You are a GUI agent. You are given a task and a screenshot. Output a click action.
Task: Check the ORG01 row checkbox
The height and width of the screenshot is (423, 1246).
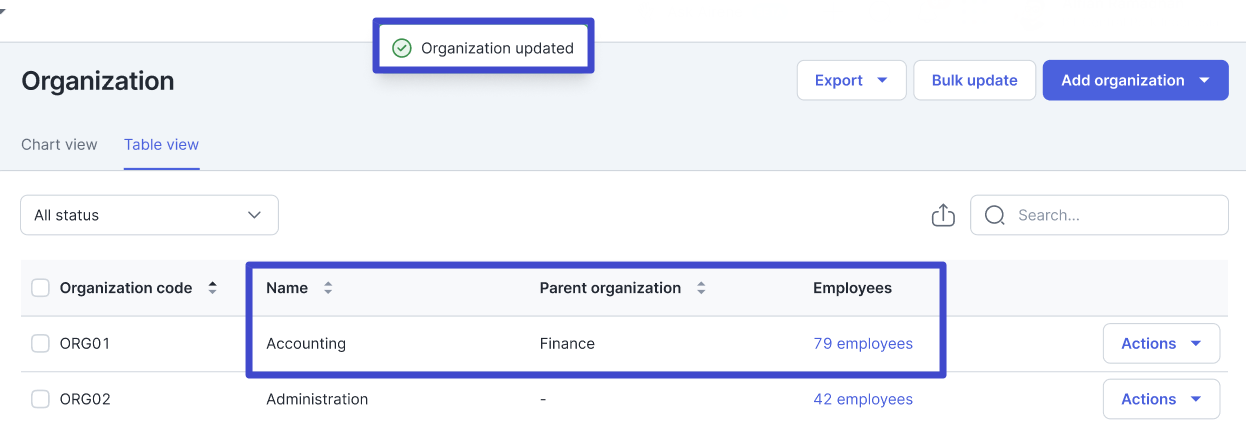tap(40, 343)
